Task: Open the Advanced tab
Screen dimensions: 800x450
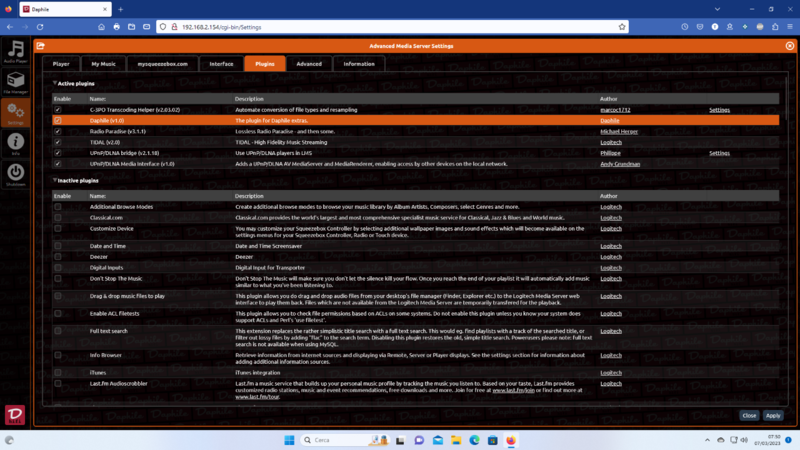Action: coord(309,64)
